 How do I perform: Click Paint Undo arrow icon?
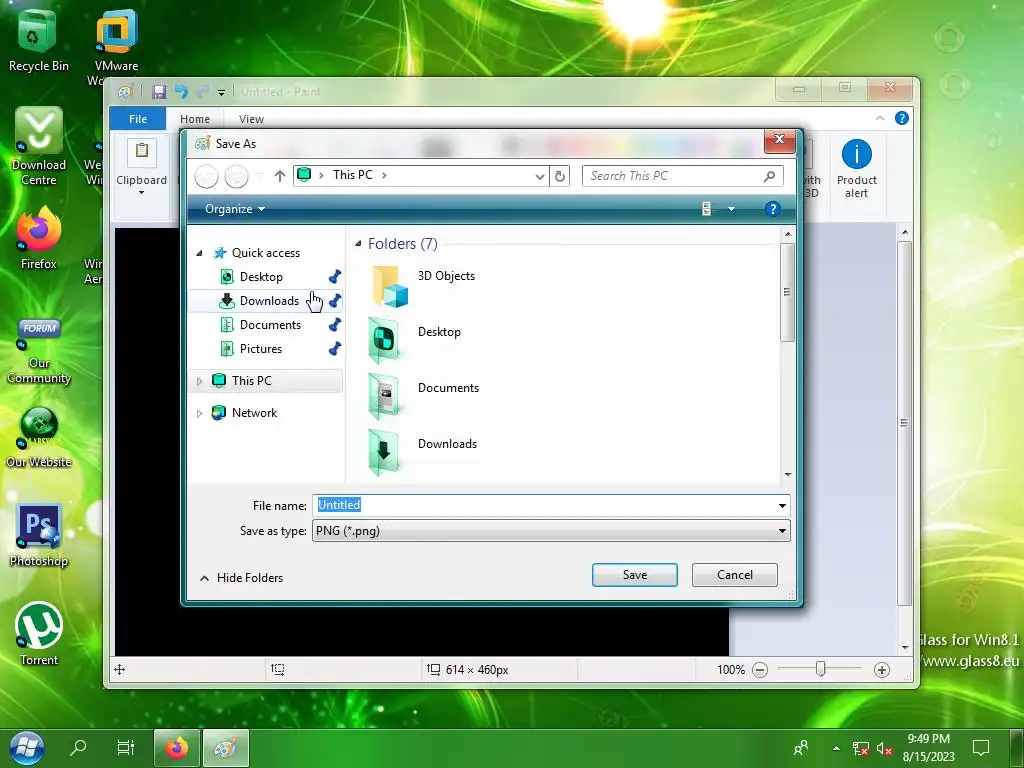click(x=181, y=92)
